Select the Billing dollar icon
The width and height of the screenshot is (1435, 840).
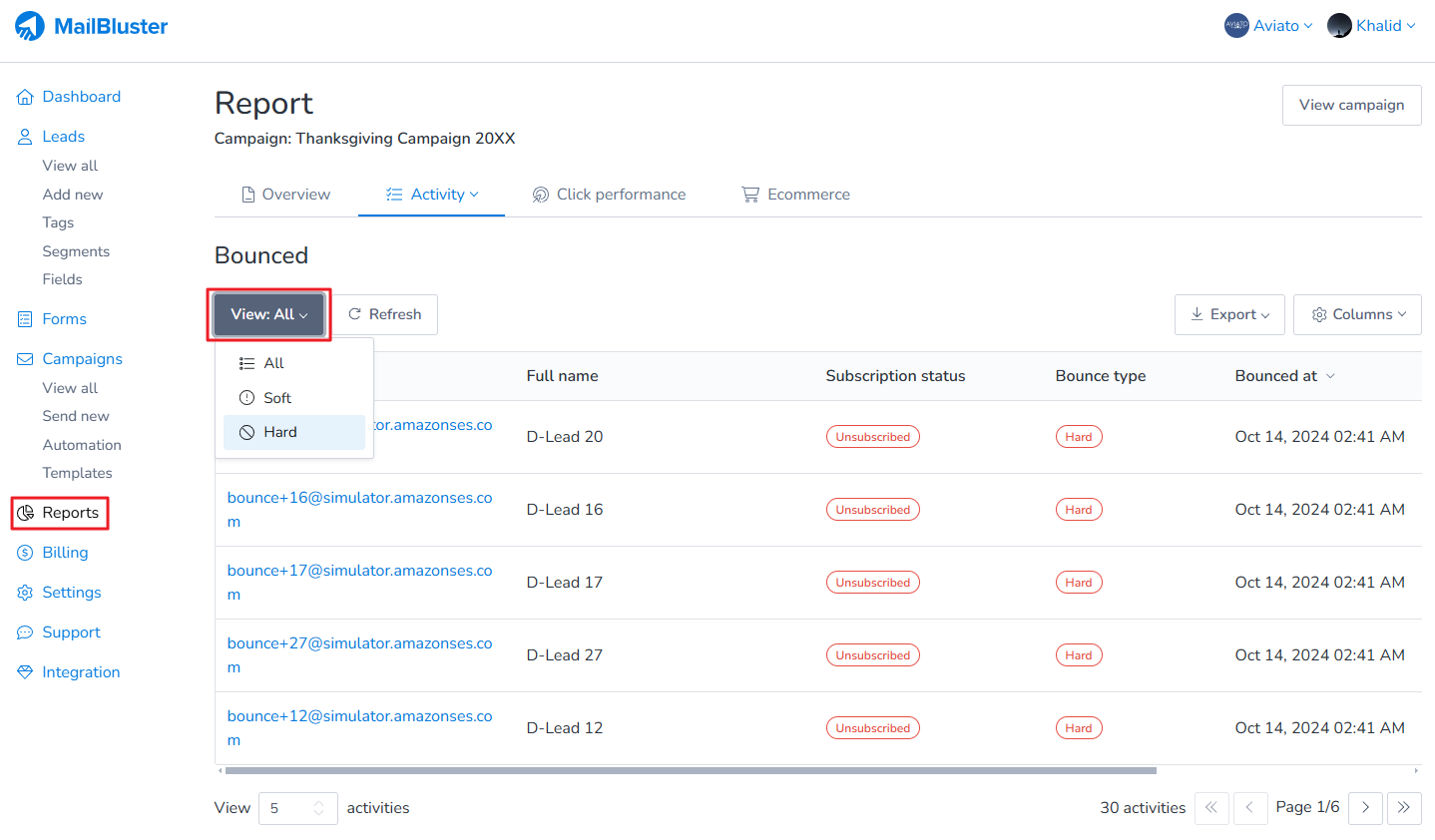24,552
